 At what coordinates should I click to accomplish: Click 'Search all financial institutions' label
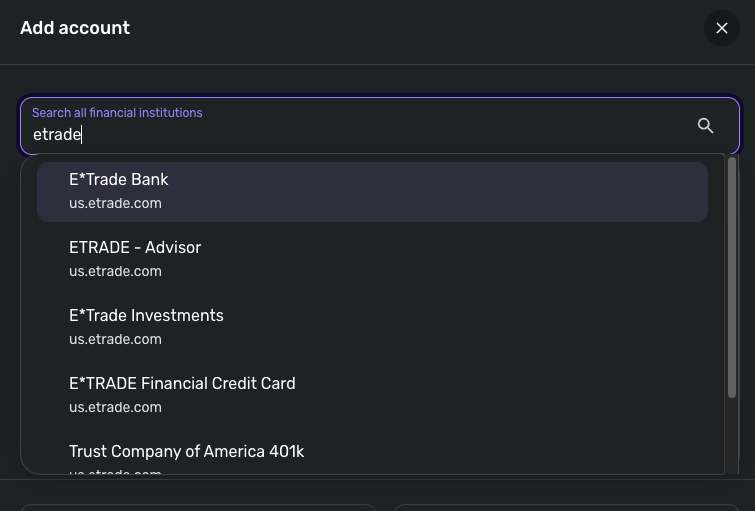coord(117,113)
